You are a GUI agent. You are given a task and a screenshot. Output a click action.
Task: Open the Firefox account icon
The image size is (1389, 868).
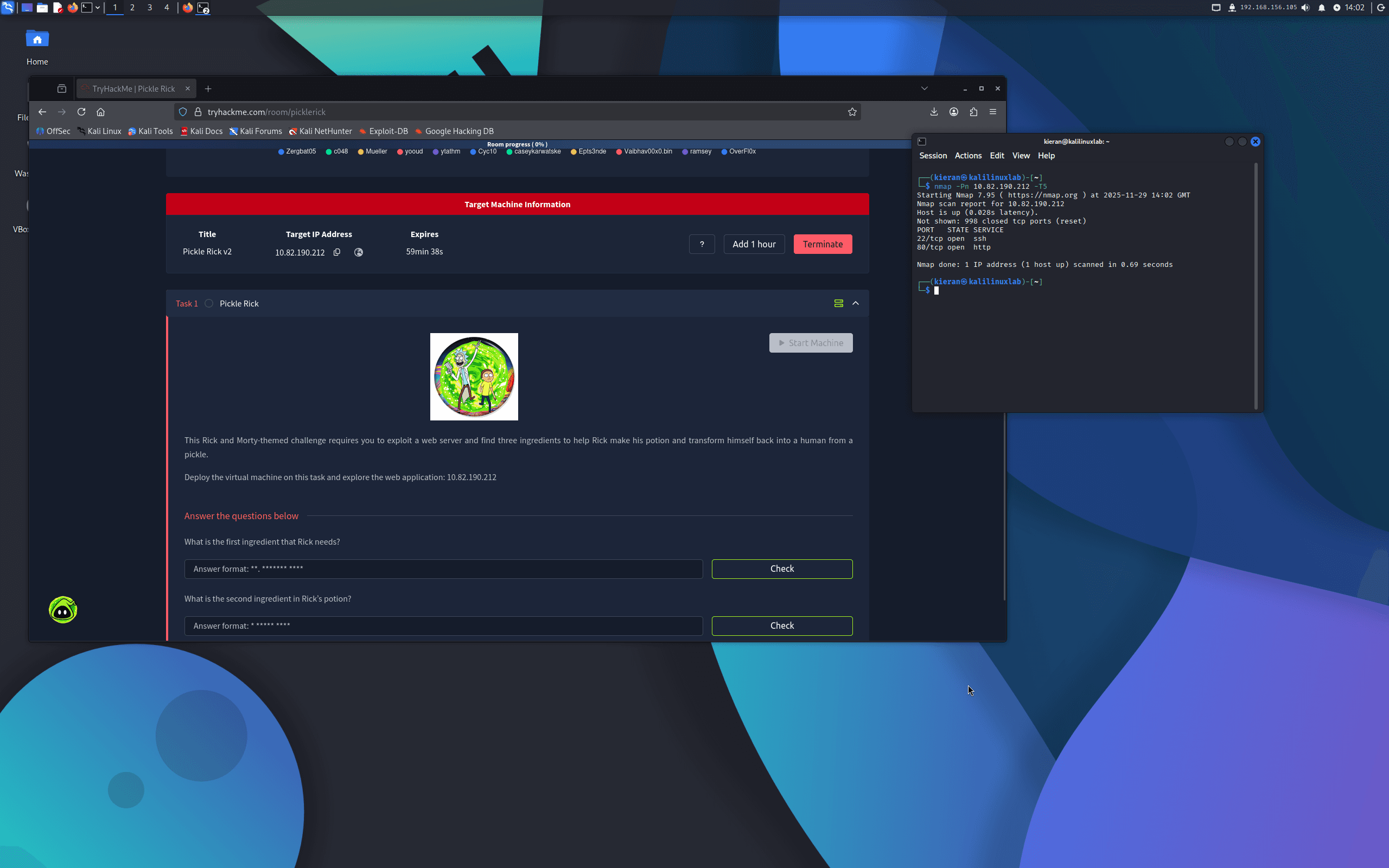(x=954, y=112)
